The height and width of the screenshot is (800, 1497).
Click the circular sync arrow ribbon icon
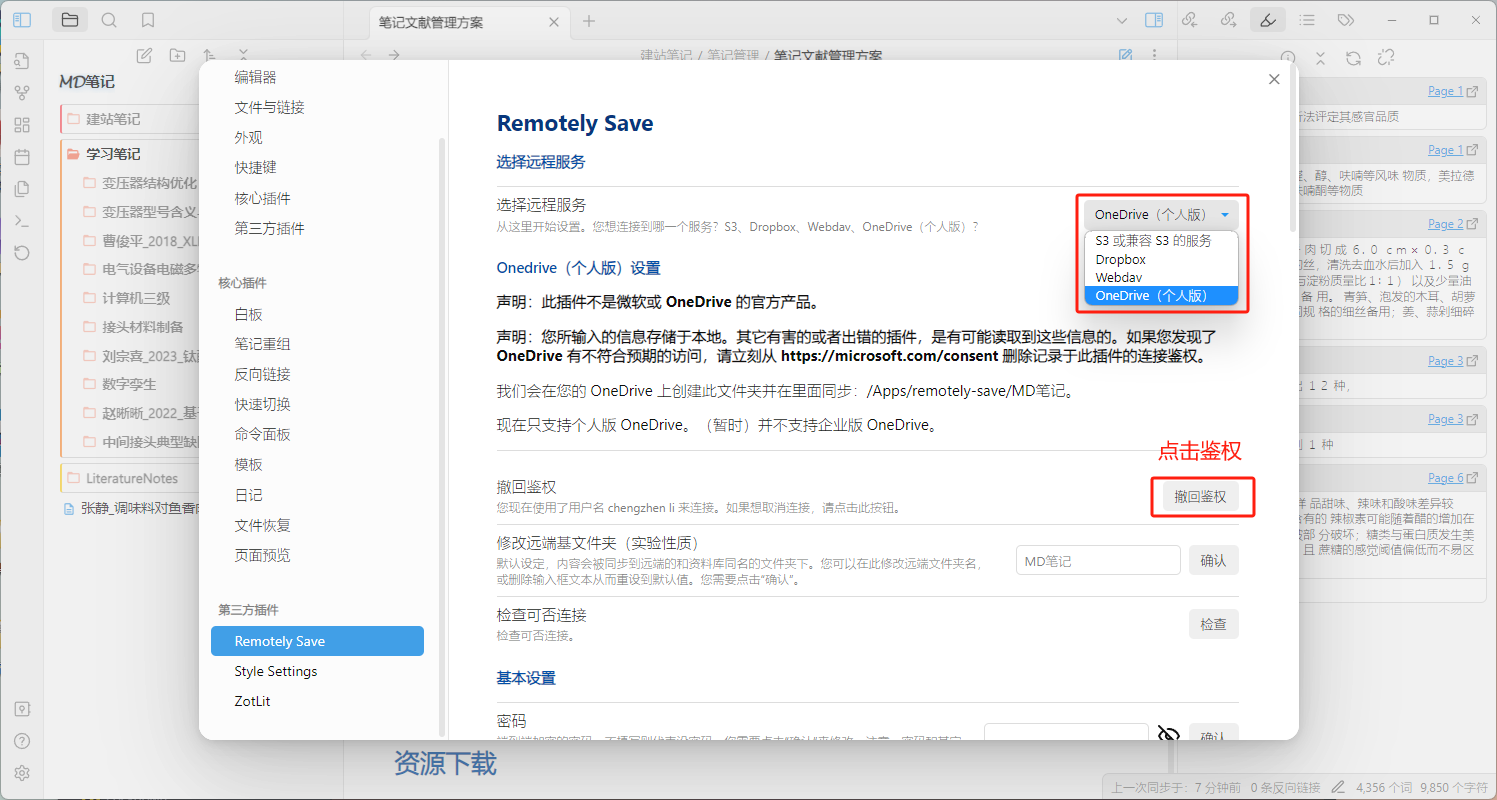click(22, 253)
